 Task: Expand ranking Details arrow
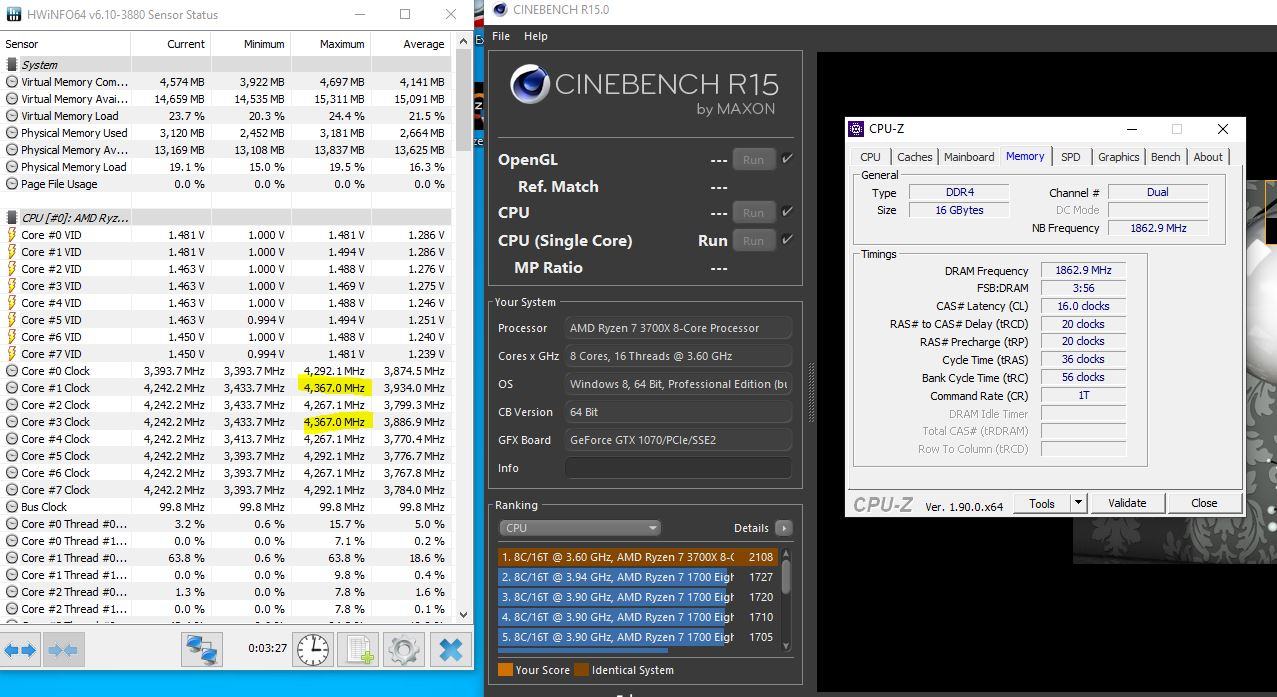coord(783,528)
